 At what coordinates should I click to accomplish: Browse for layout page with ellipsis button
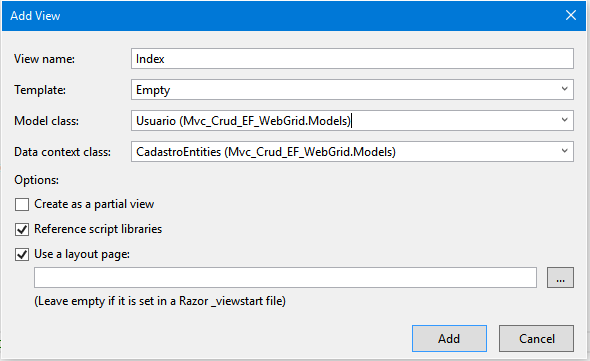(560, 278)
